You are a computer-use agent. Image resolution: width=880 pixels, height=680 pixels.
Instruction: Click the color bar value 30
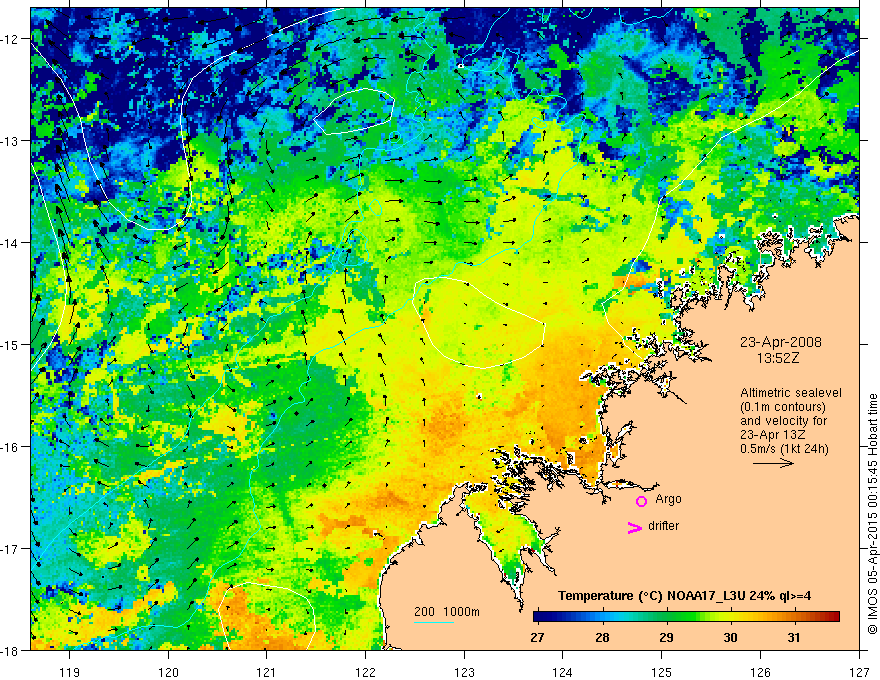point(730,638)
